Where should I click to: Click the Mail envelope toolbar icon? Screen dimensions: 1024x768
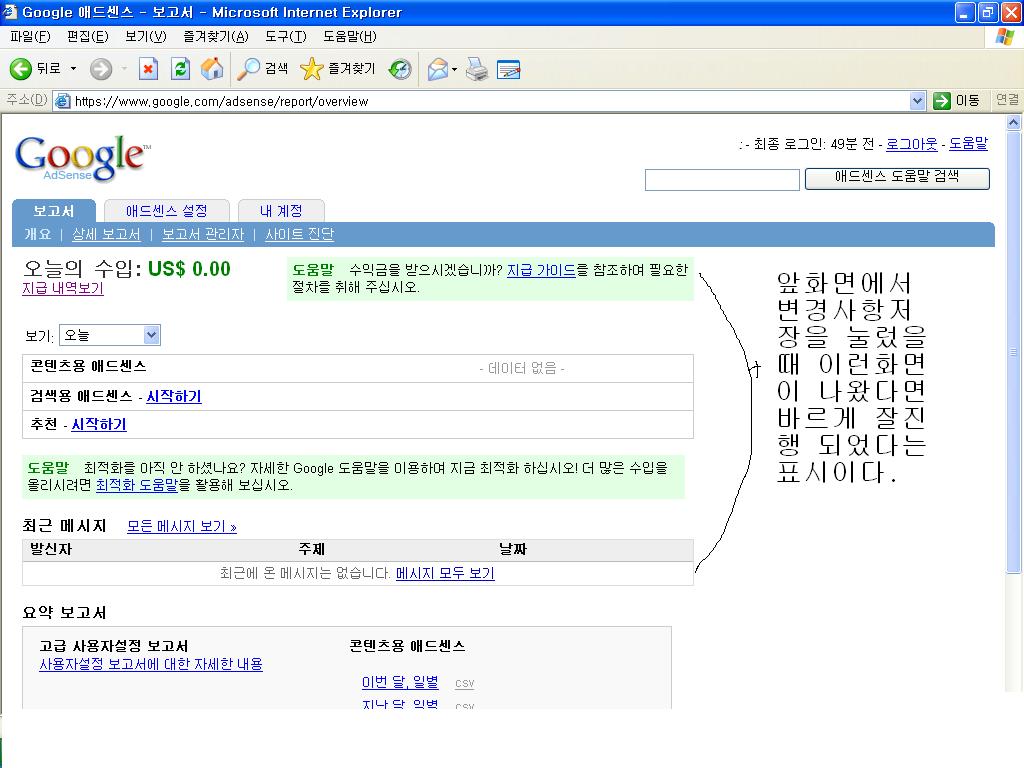click(x=438, y=69)
